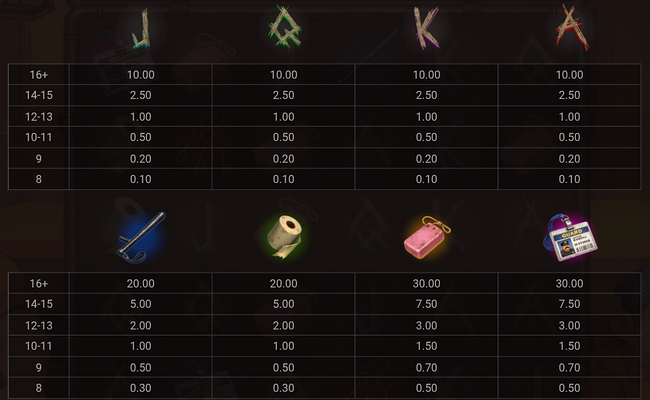Click the 16+ row label in top table

pyautogui.click(x=39, y=75)
